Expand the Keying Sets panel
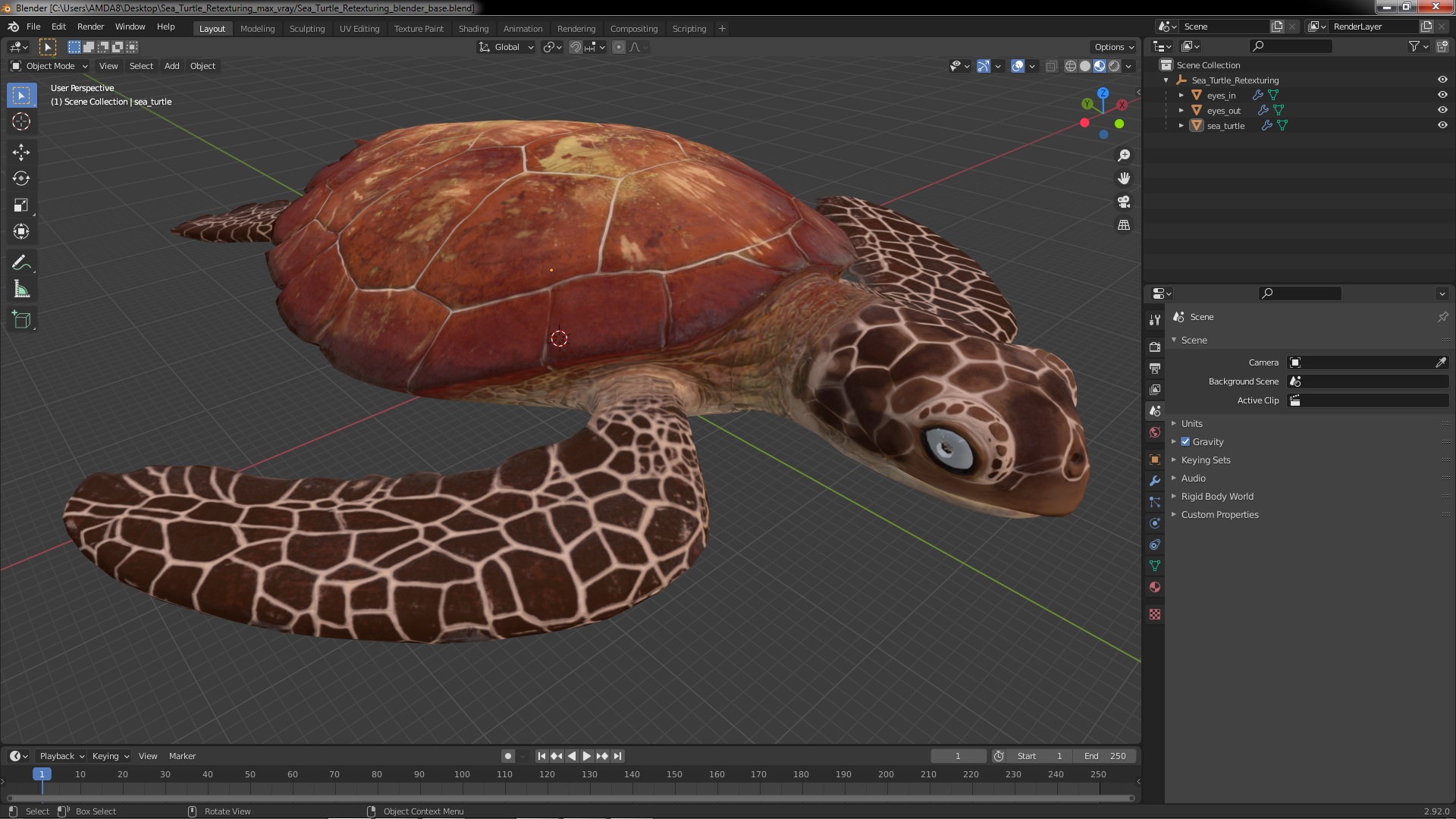 (1205, 460)
